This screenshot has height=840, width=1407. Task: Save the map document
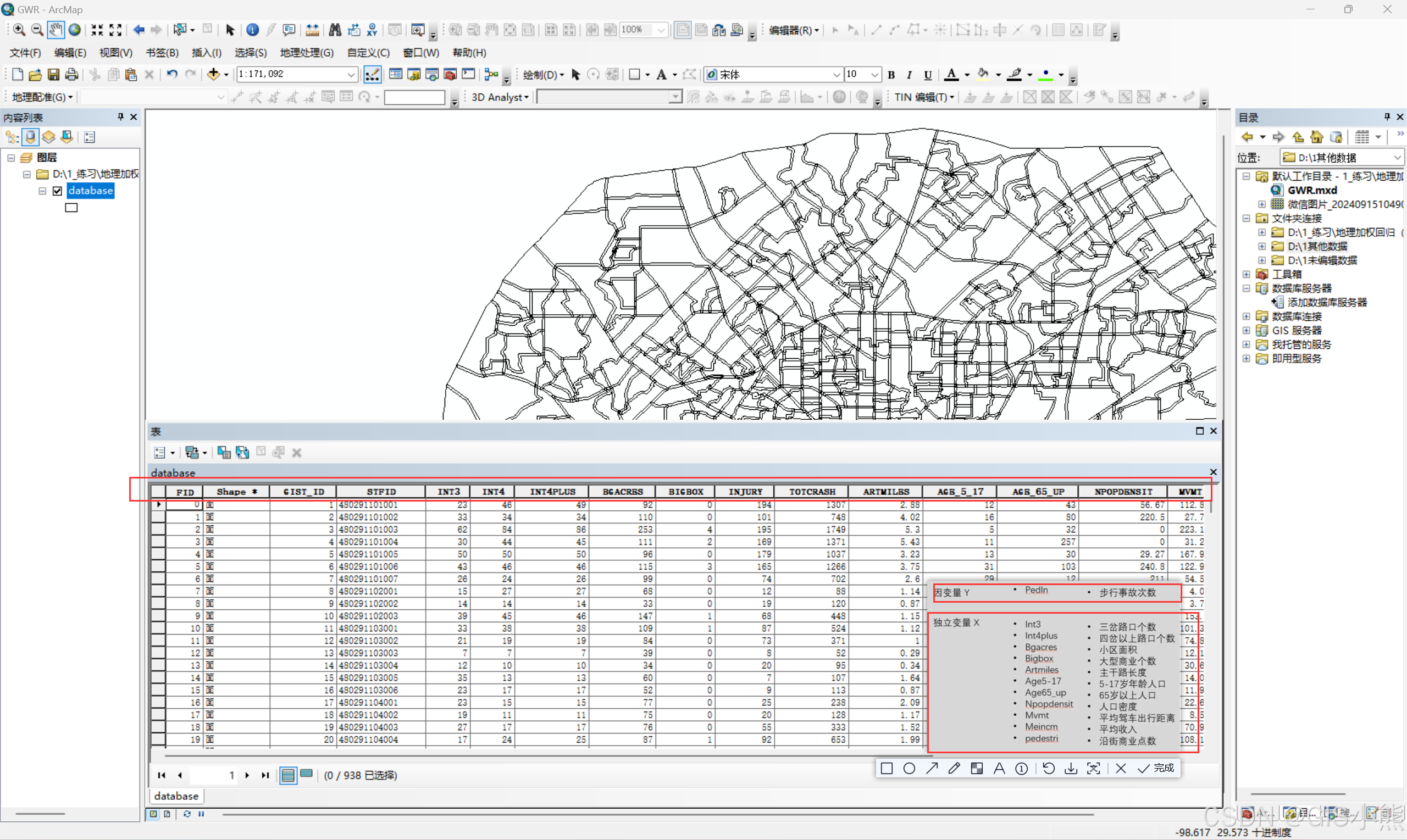[x=53, y=74]
